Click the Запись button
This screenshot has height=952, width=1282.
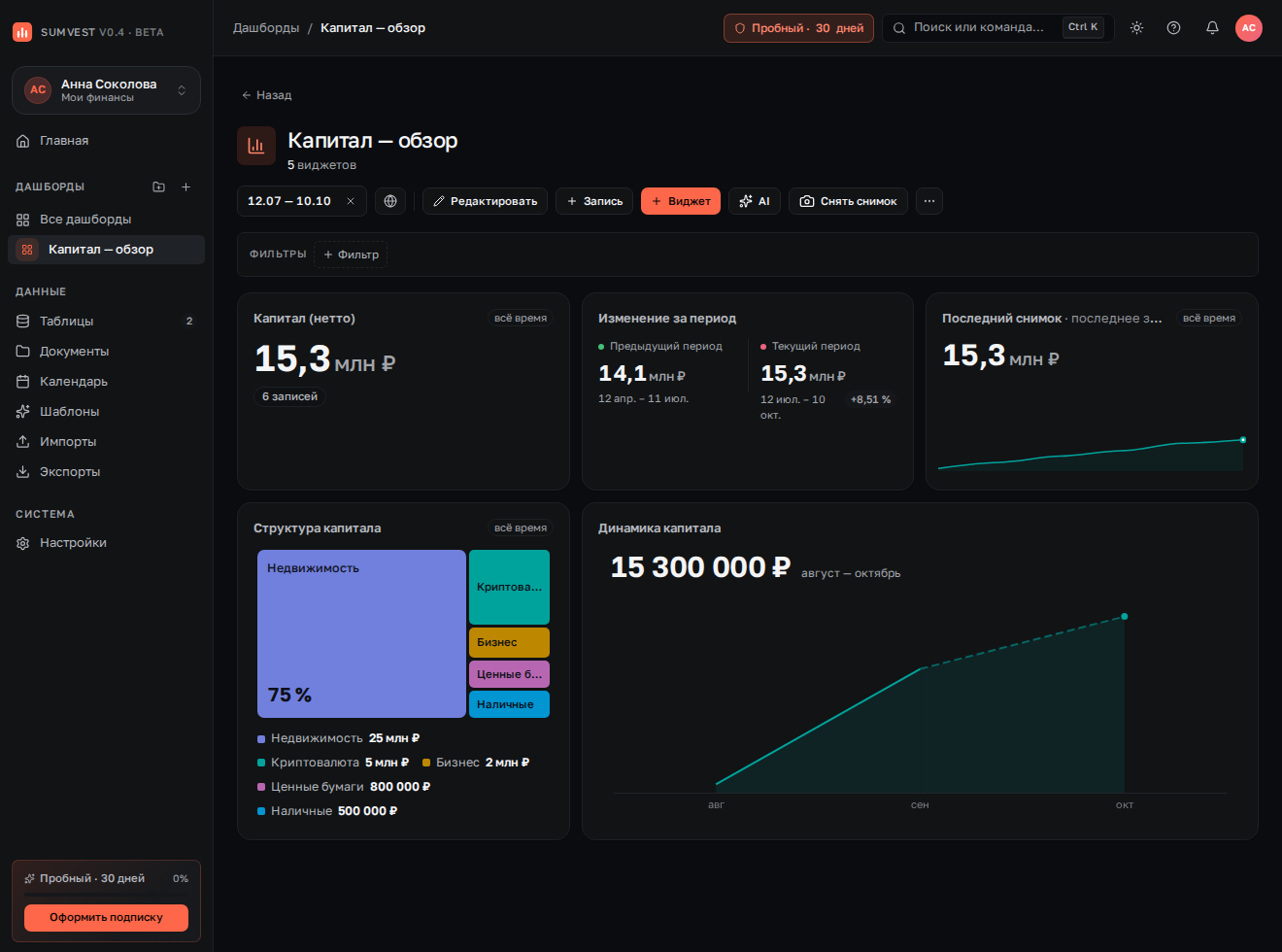coord(594,201)
